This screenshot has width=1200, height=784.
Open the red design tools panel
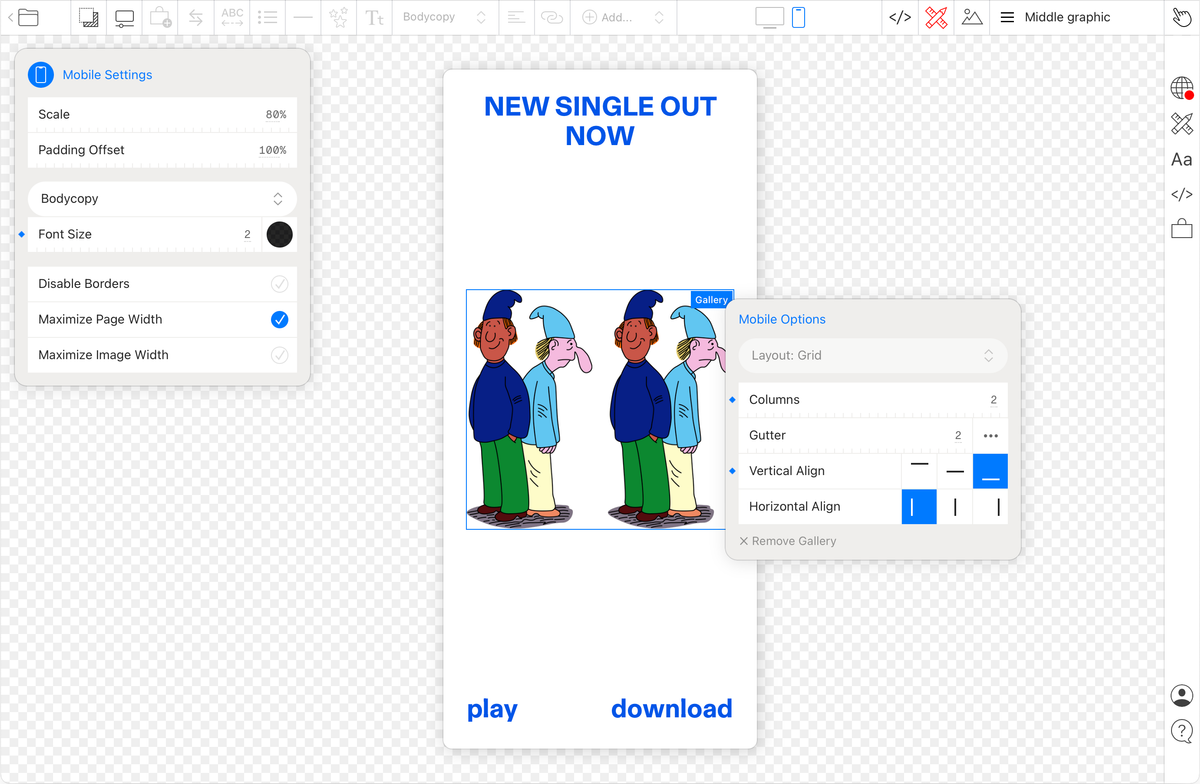pos(935,17)
